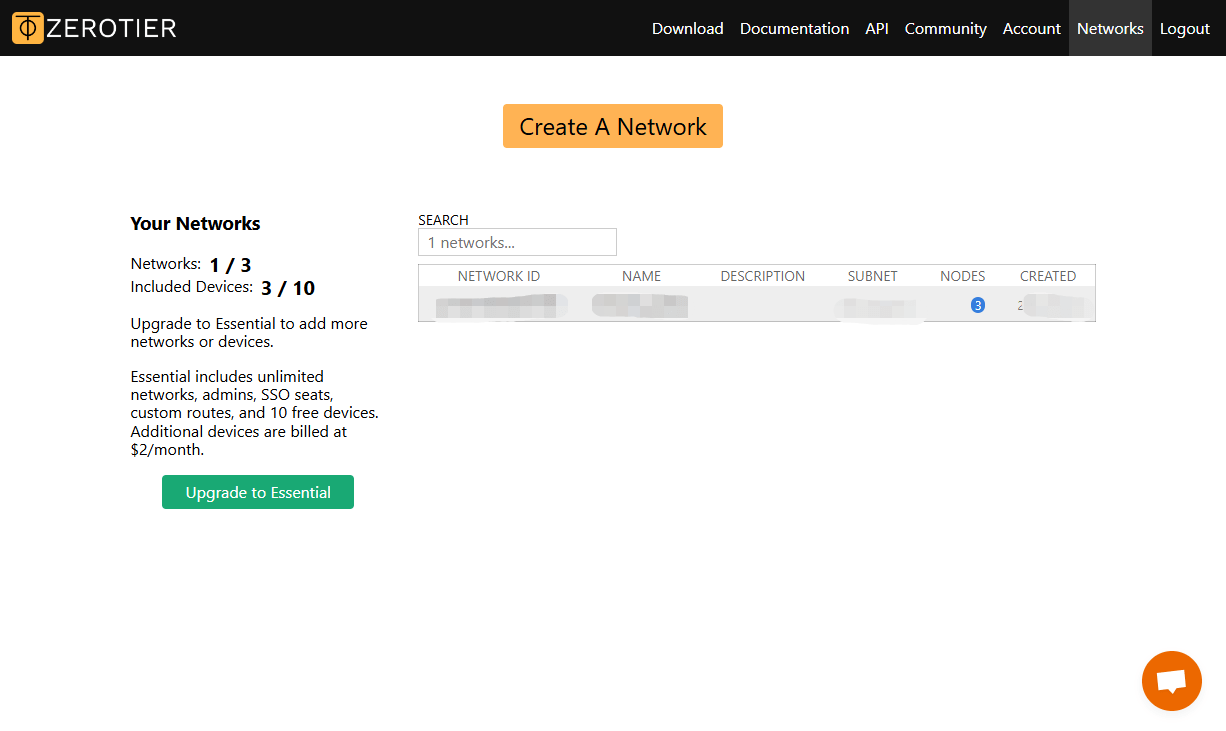Sort by the NODES column header

coord(963,276)
